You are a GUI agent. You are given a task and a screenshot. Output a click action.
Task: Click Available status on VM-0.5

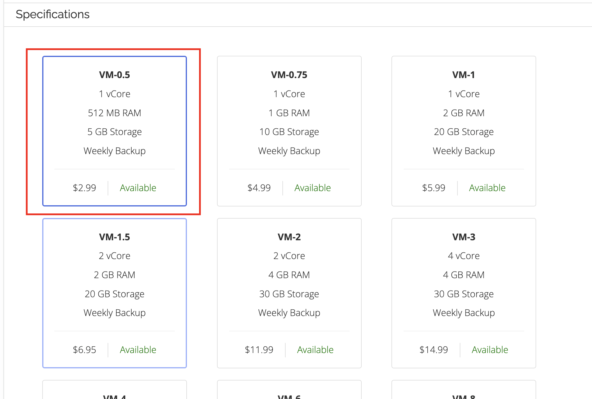138,188
